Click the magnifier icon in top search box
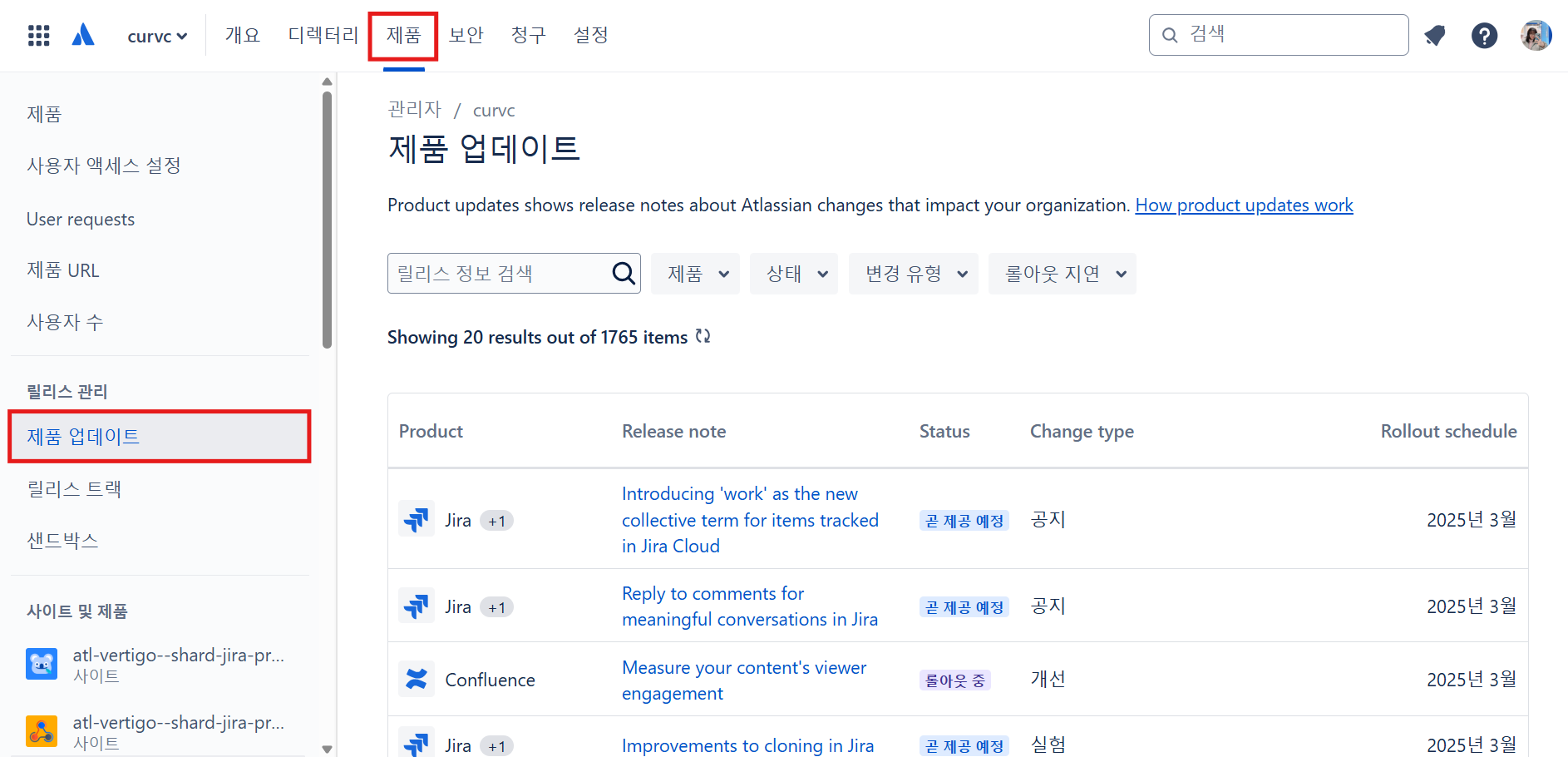1568x757 pixels. coord(1170,35)
